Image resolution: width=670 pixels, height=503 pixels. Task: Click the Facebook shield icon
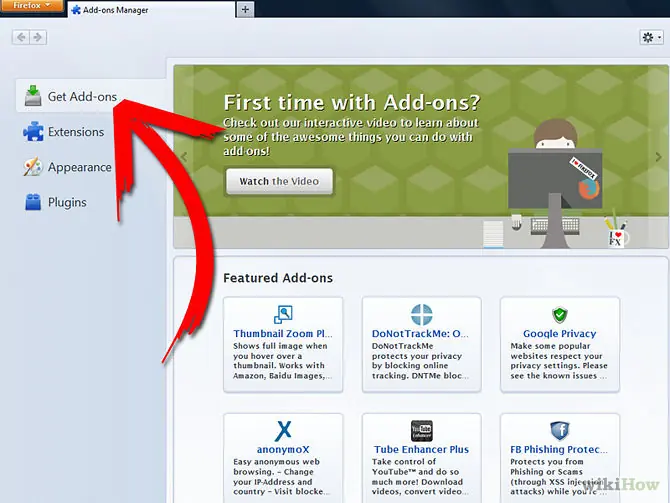[x=559, y=430]
